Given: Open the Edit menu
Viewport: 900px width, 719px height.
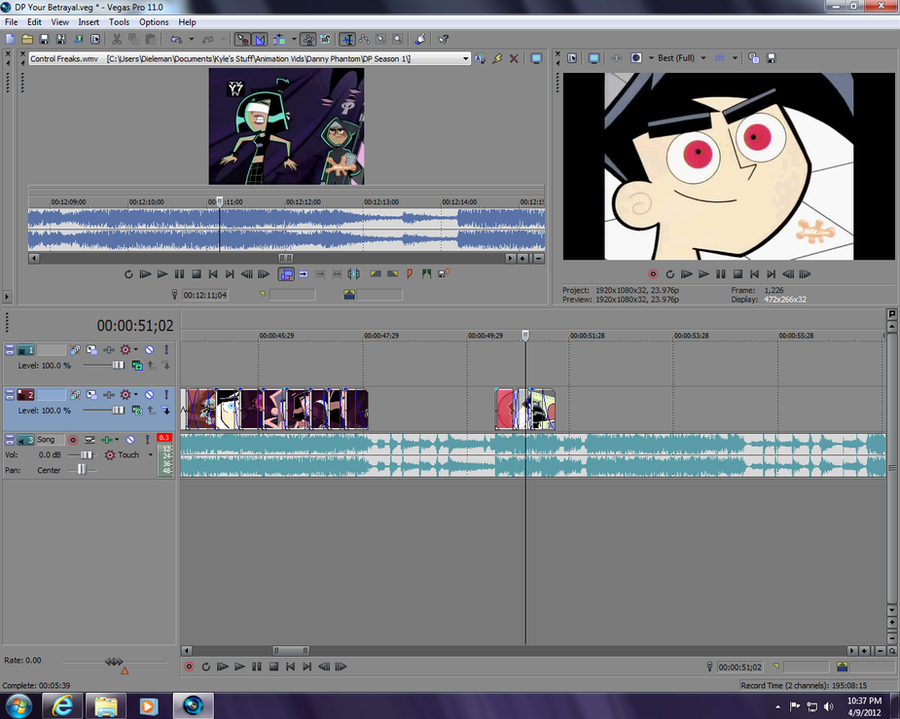Looking at the screenshot, I should [34, 22].
